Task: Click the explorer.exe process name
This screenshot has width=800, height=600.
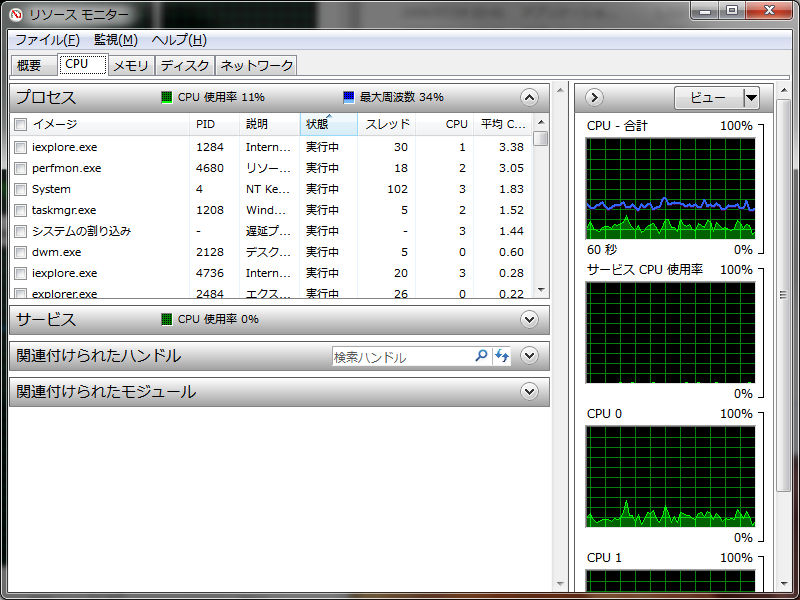Action: (64, 294)
